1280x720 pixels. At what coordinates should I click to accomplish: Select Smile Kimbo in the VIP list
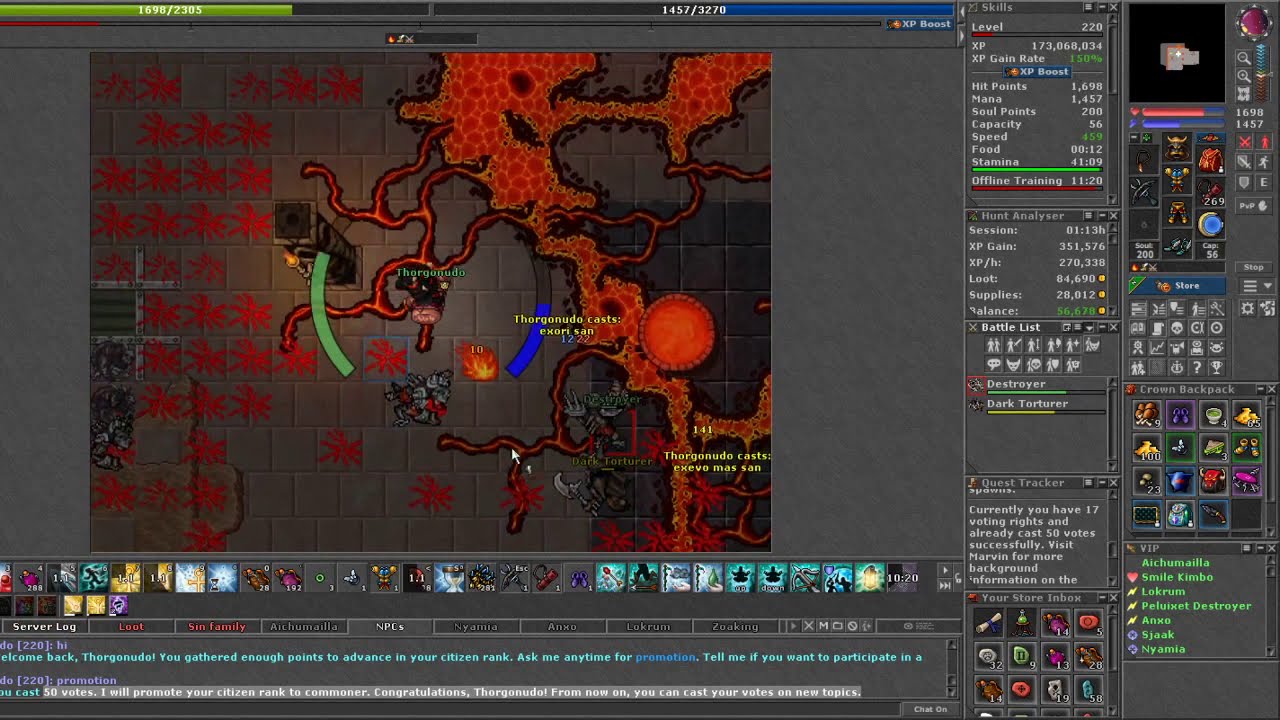click(1177, 577)
